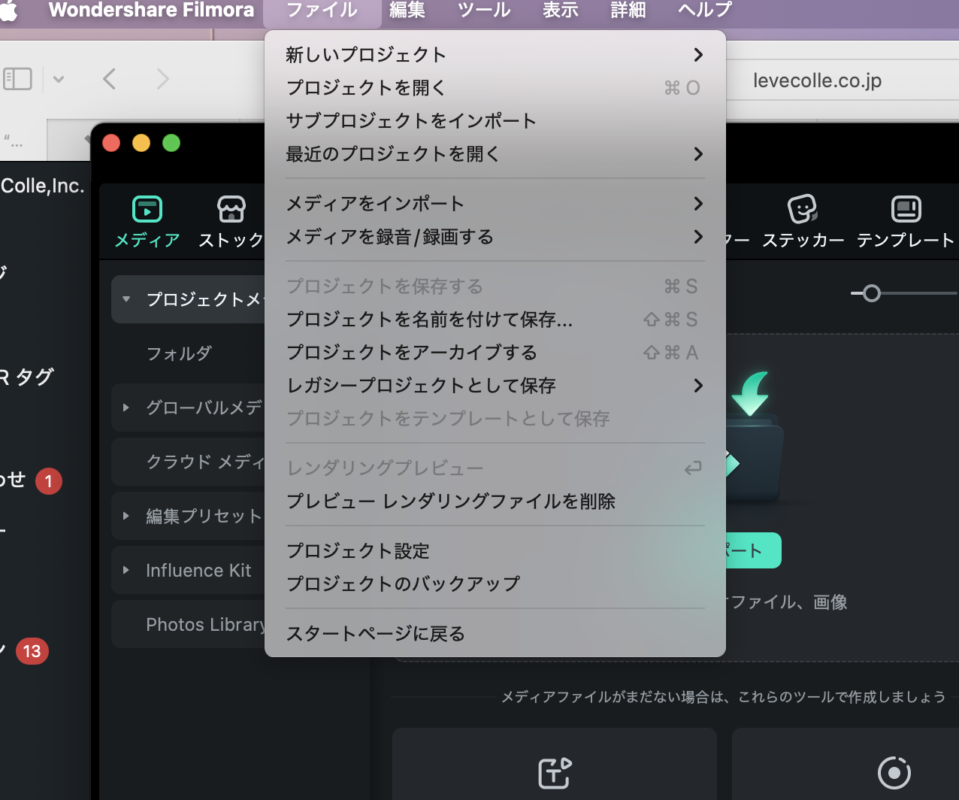Viewport: 959px width, 800px height.
Task: Click the red badge showing 1
Action: (x=48, y=481)
